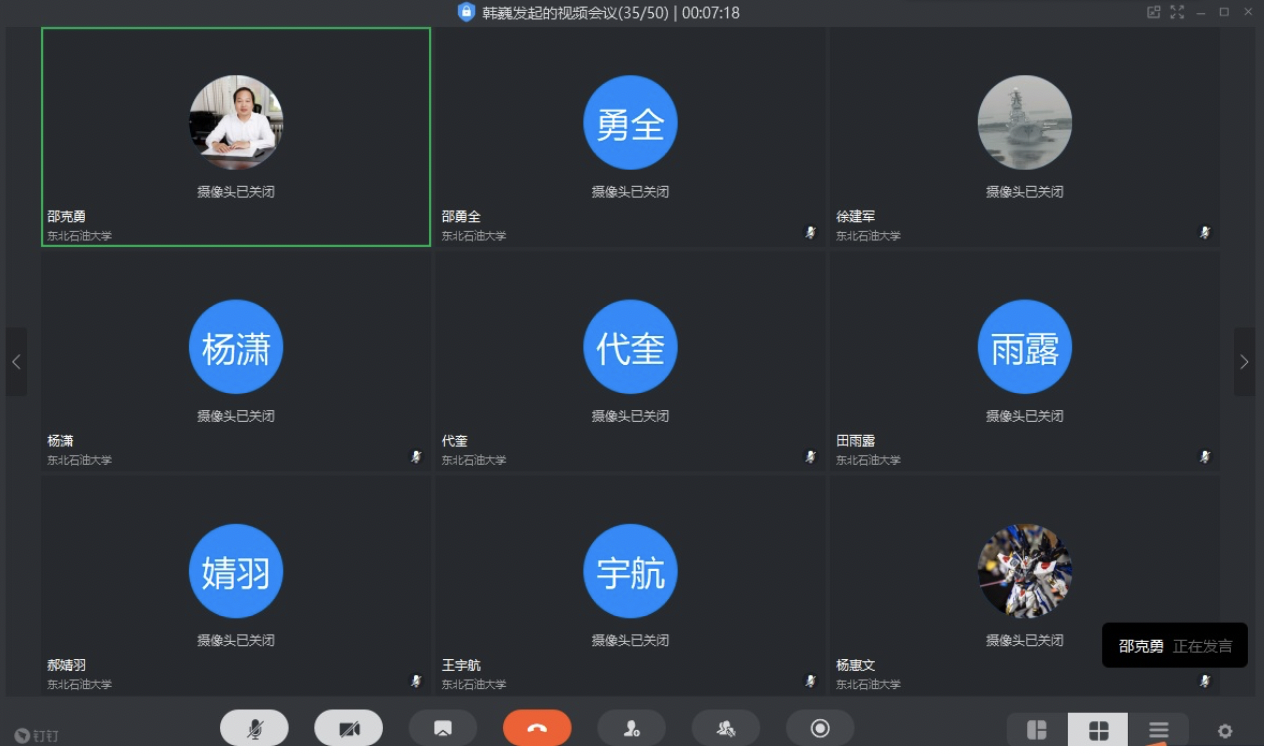Switch to speaker layout view
1266x756 pixels.
click(x=1037, y=730)
